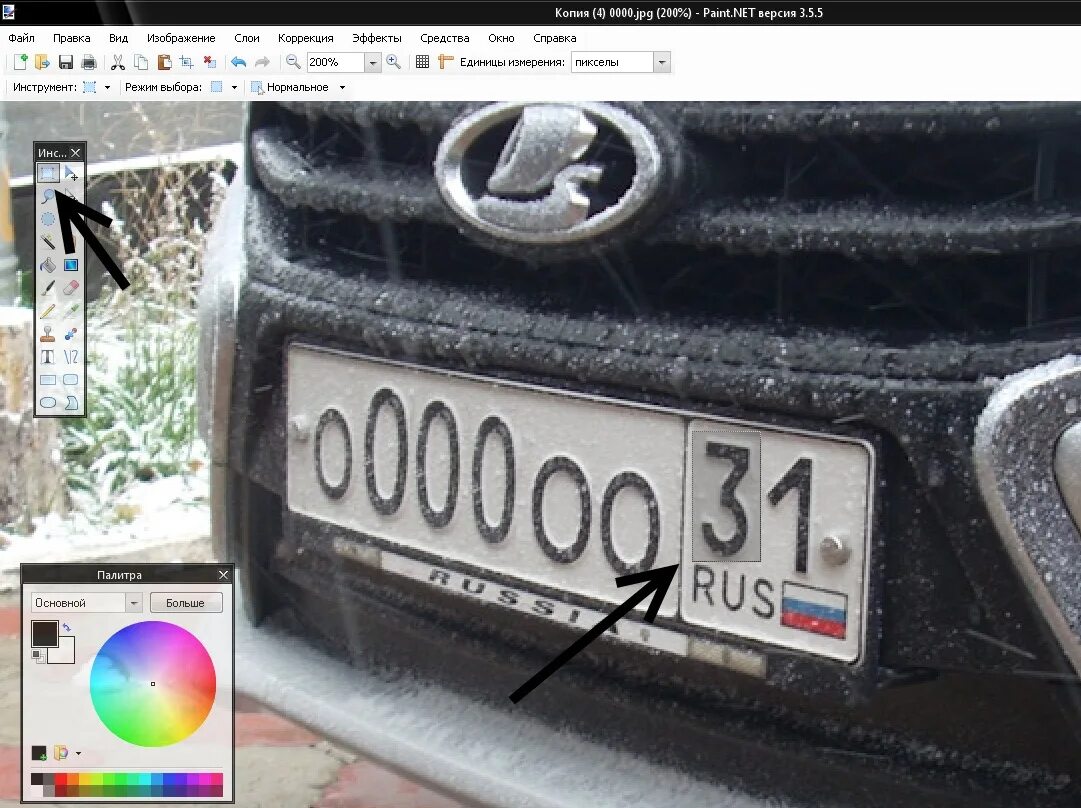Click the Больше button in the palette

coord(185,603)
